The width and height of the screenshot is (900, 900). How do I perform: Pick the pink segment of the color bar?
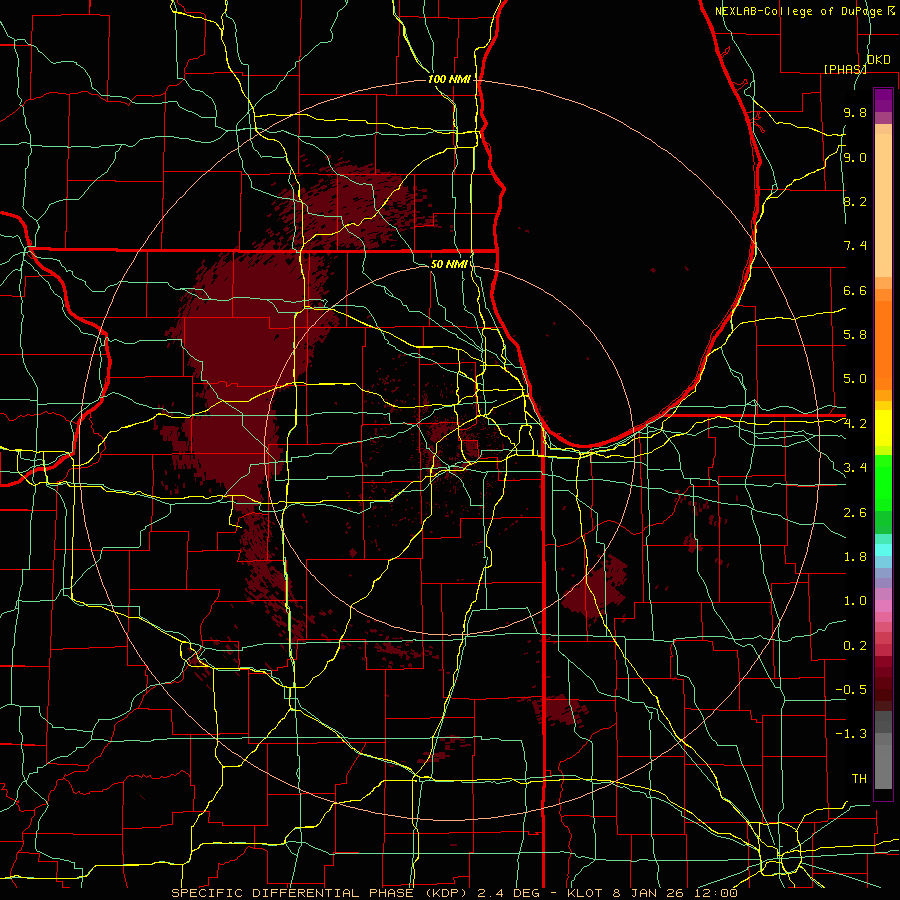click(883, 606)
